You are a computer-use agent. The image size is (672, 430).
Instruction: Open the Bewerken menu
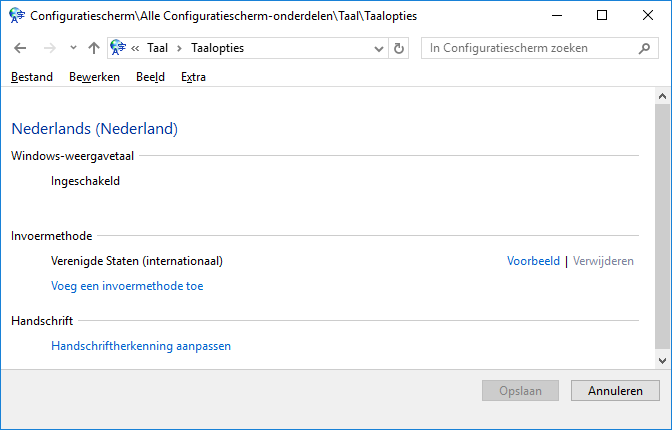94,77
